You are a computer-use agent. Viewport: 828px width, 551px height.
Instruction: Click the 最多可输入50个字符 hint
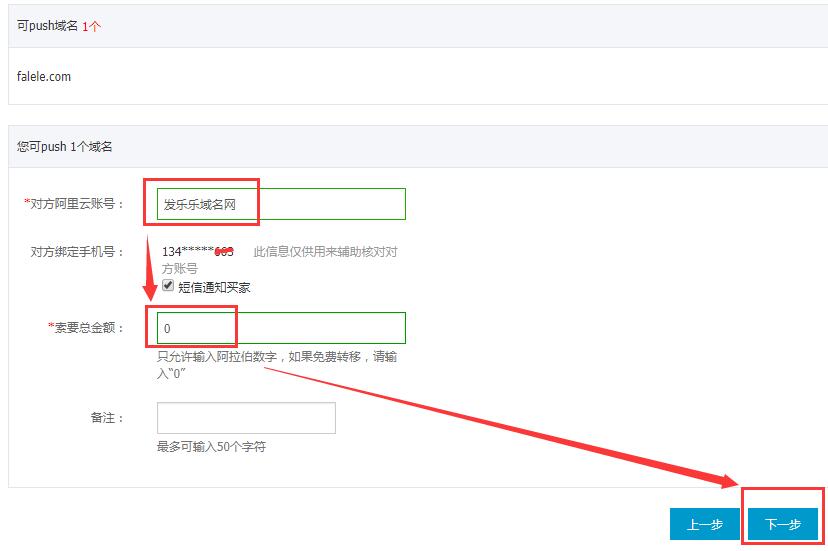pyautogui.click(x=211, y=447)
